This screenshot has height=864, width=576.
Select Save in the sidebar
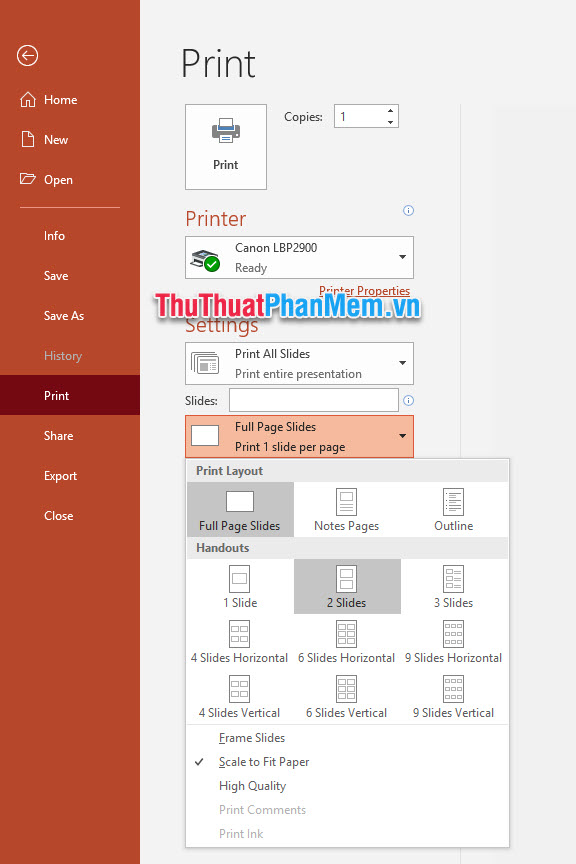(x=70, y=276)
